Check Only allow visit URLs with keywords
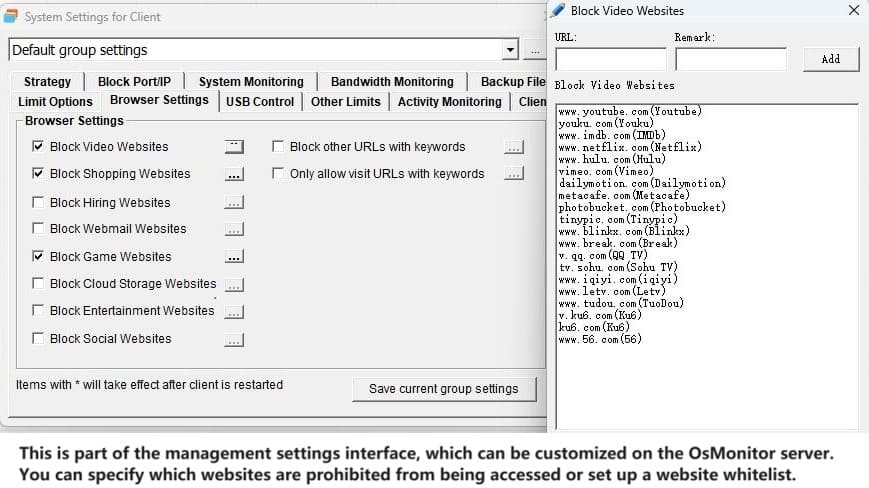The height and width of the screenshot is (488, 869). 278,173
